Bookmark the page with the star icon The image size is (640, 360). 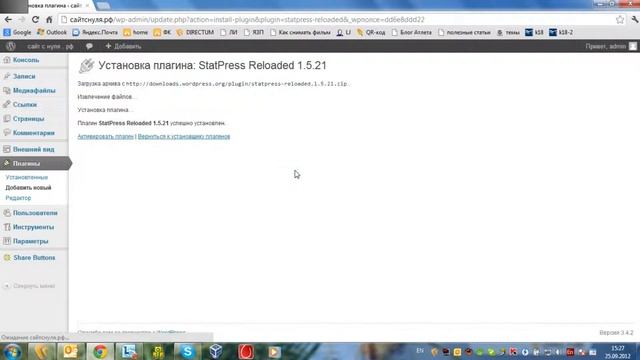pyautogui.click(x=620, y=20)
